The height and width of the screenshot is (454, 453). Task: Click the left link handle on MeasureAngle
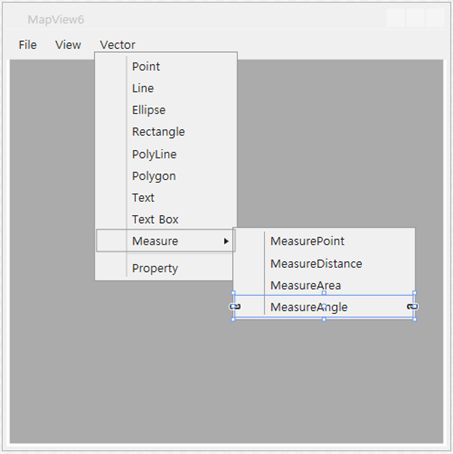tap(235, 306)
